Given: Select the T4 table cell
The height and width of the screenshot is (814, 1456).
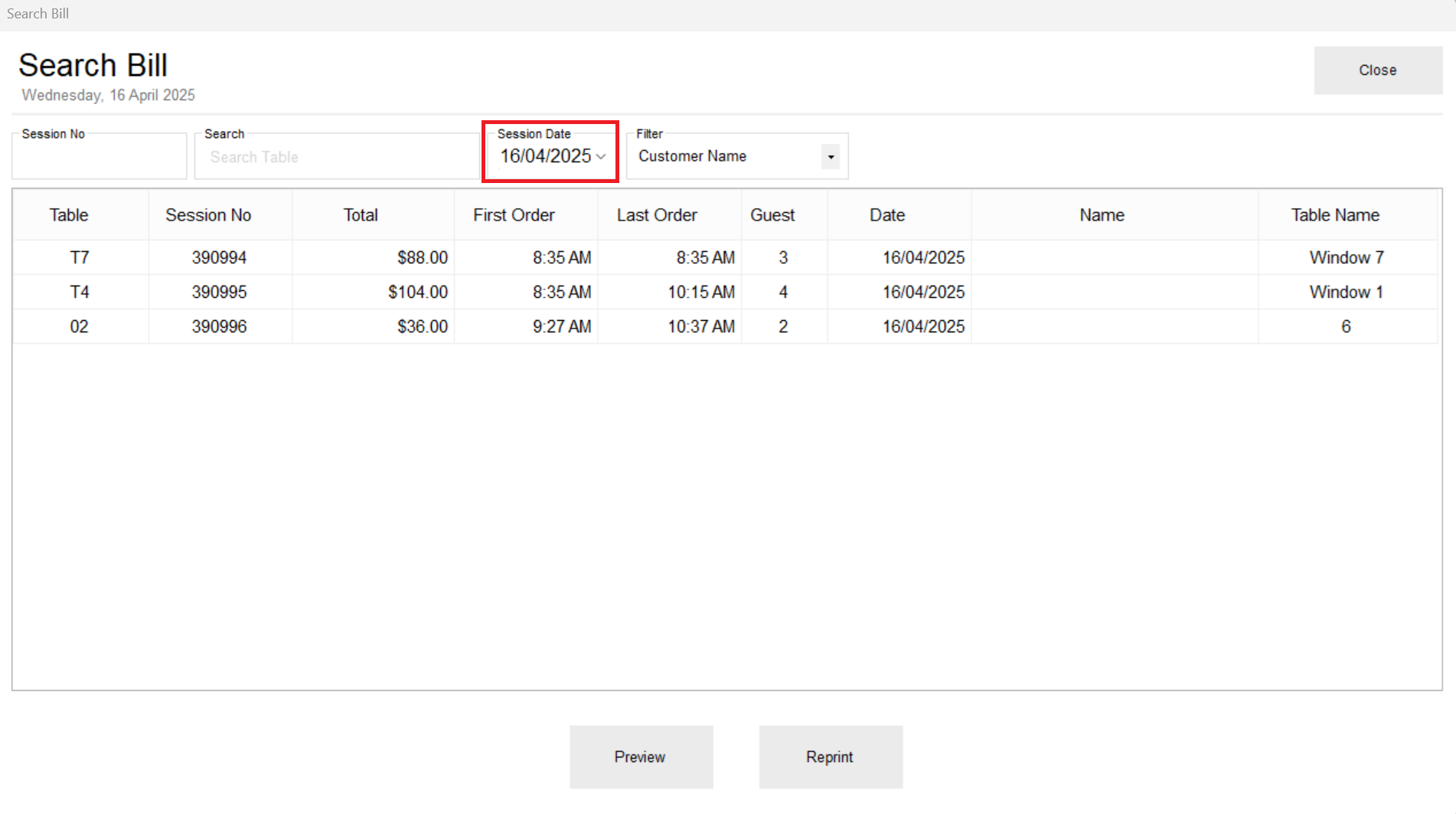Looking at the screenshot, I should coord(80,292).
